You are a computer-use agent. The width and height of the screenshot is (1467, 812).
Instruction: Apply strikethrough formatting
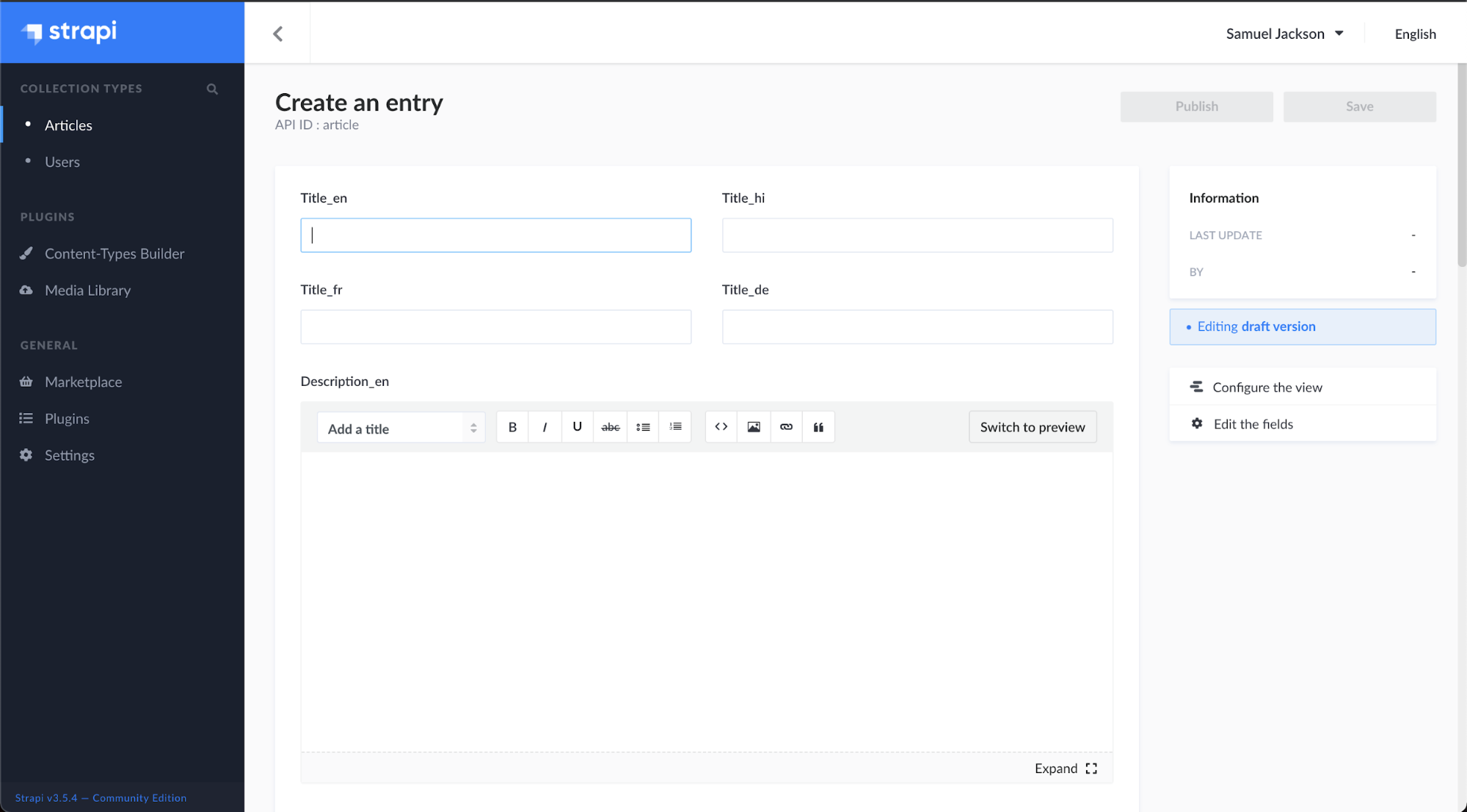(610, 427)
